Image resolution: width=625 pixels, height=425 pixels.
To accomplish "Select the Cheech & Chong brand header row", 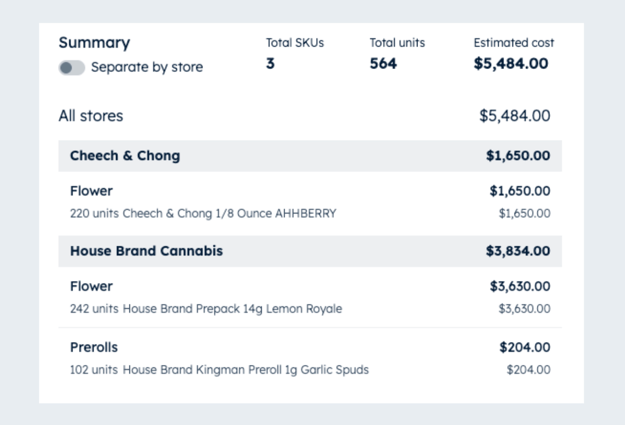I will (310, 156).
